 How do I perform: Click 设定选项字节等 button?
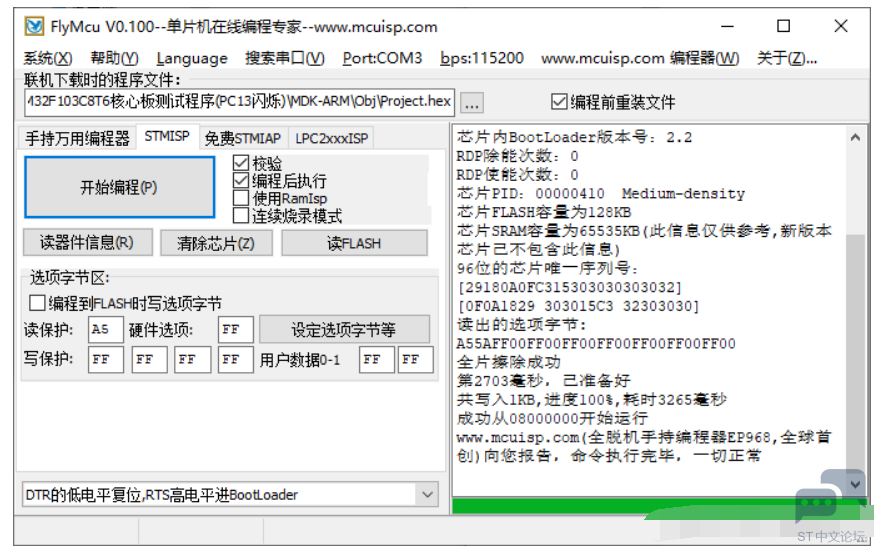click(x=344, y=329)
